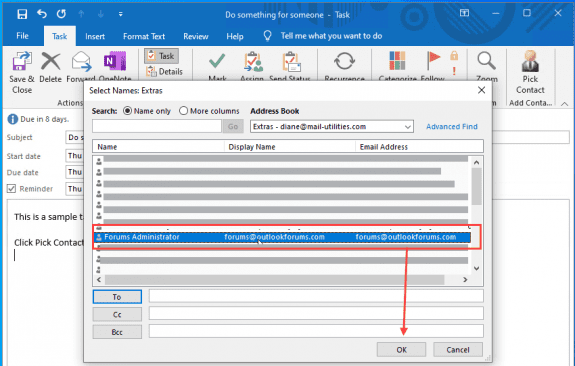
Task: Select the More columns search option
Action: click(x=183, y=111)
